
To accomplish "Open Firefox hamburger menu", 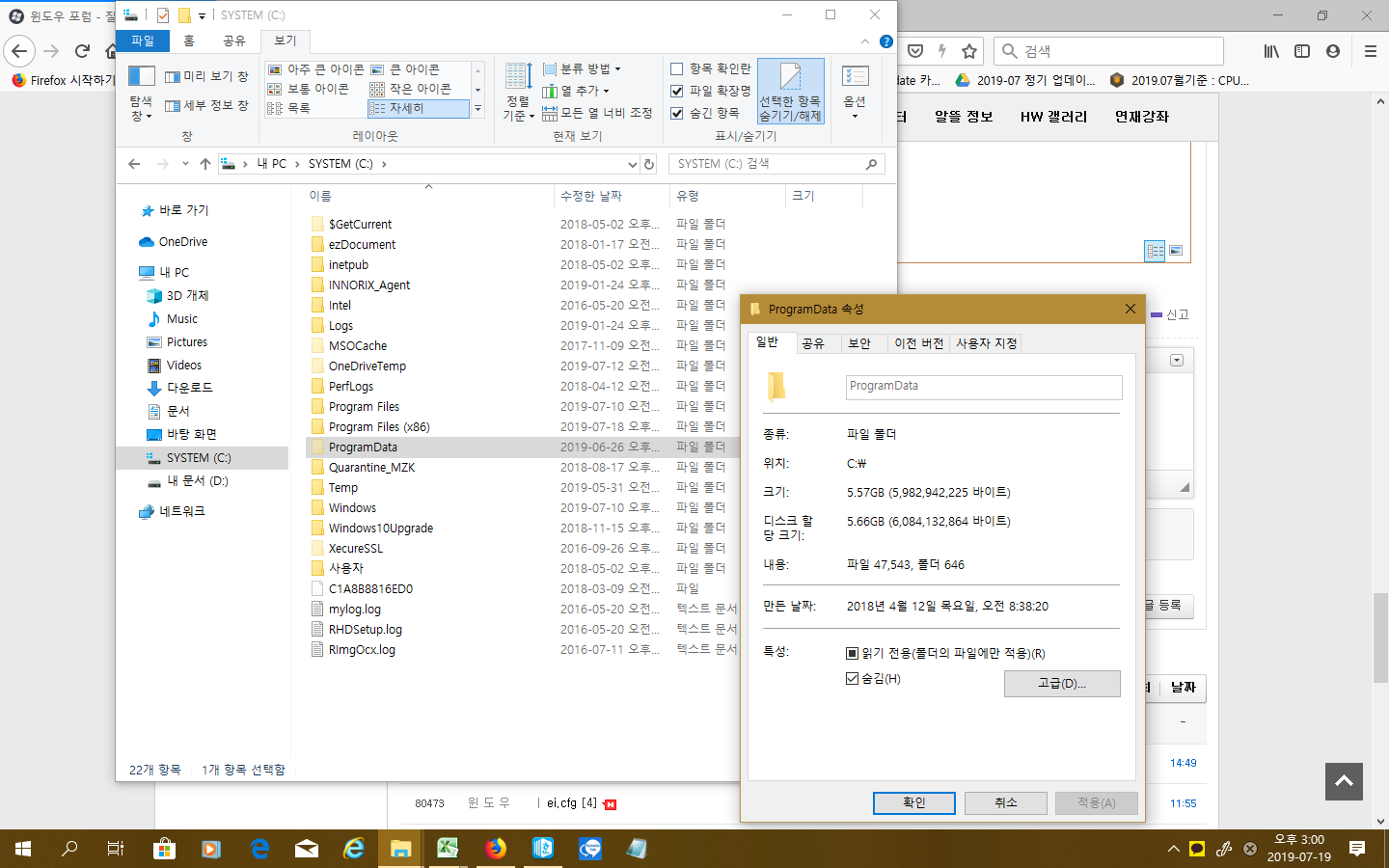I will [x=1370, y=51].
